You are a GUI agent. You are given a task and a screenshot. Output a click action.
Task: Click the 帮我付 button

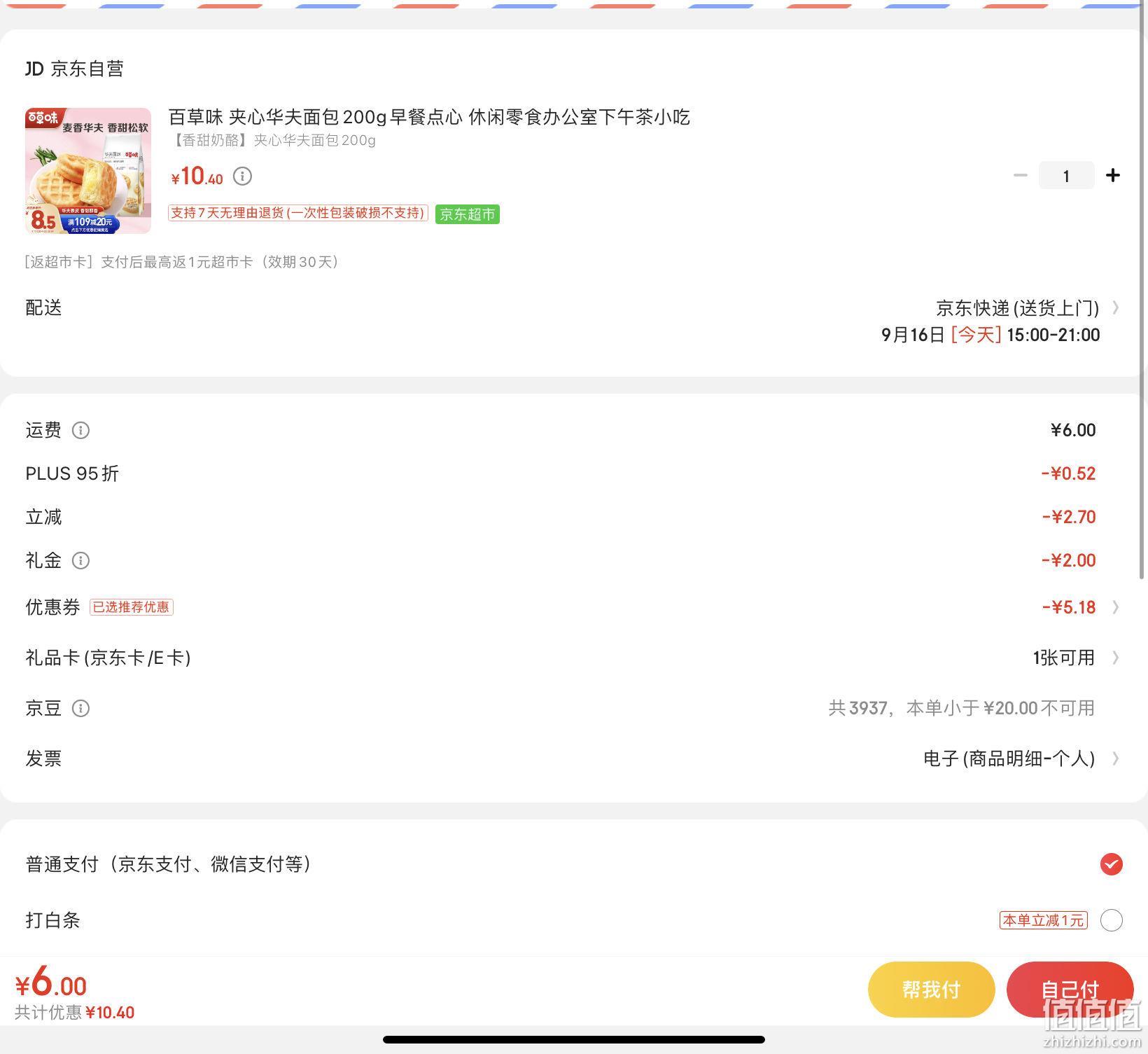[931, 990]
